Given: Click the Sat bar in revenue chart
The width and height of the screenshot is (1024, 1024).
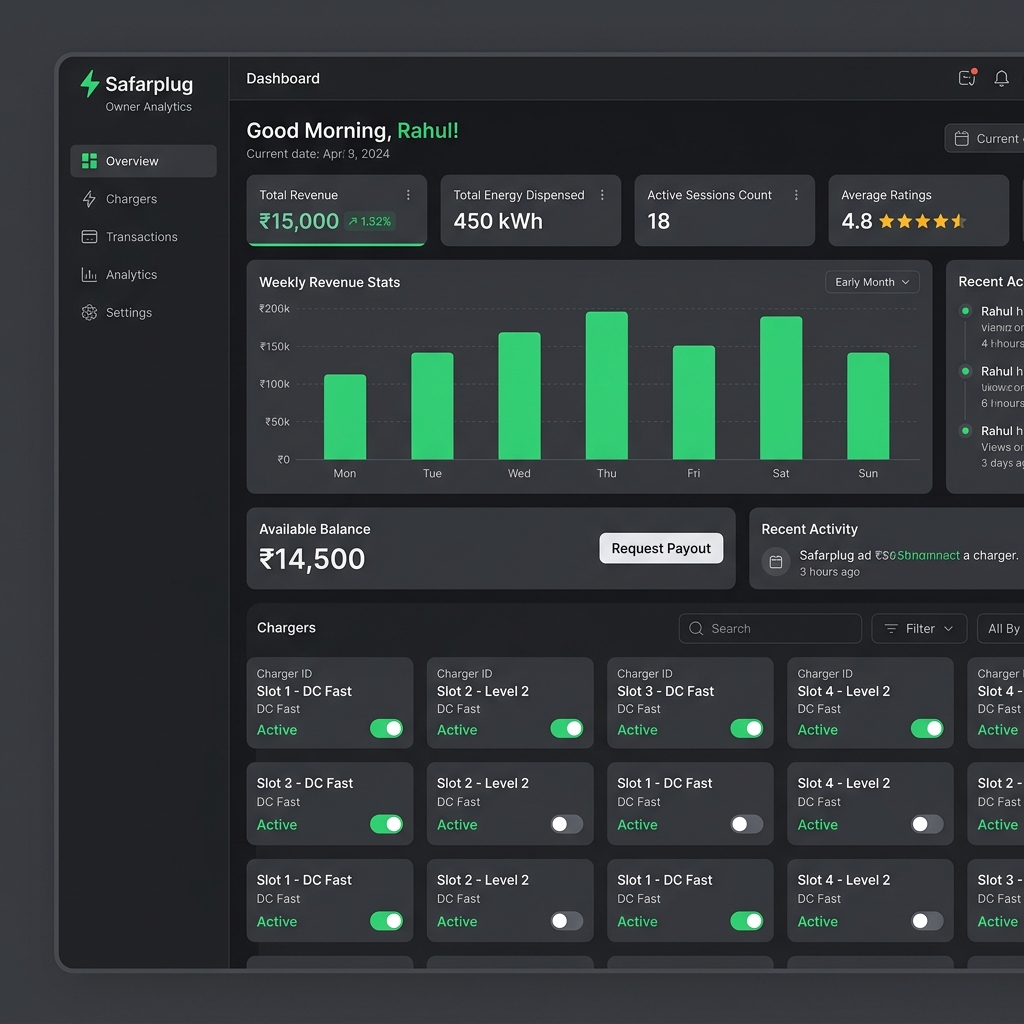Looking at the screenshot, I should (x=781, y=388).
